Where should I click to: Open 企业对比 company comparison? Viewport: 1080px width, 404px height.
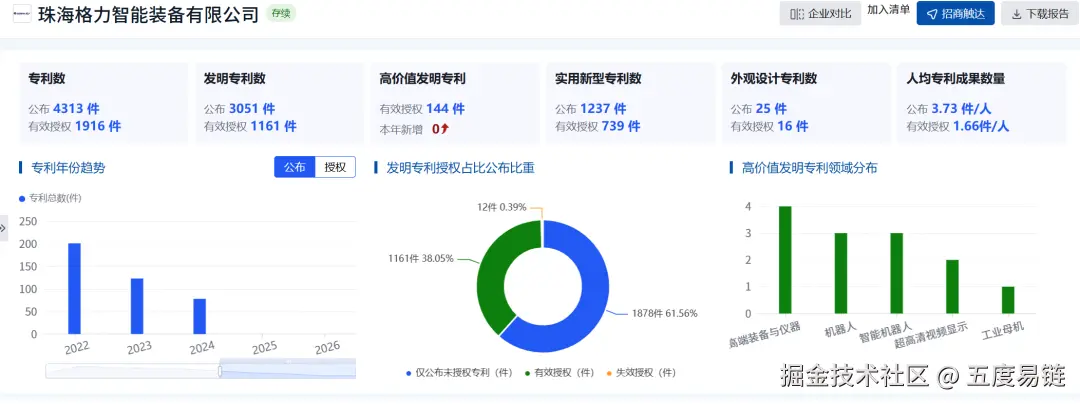pos(820,14)
